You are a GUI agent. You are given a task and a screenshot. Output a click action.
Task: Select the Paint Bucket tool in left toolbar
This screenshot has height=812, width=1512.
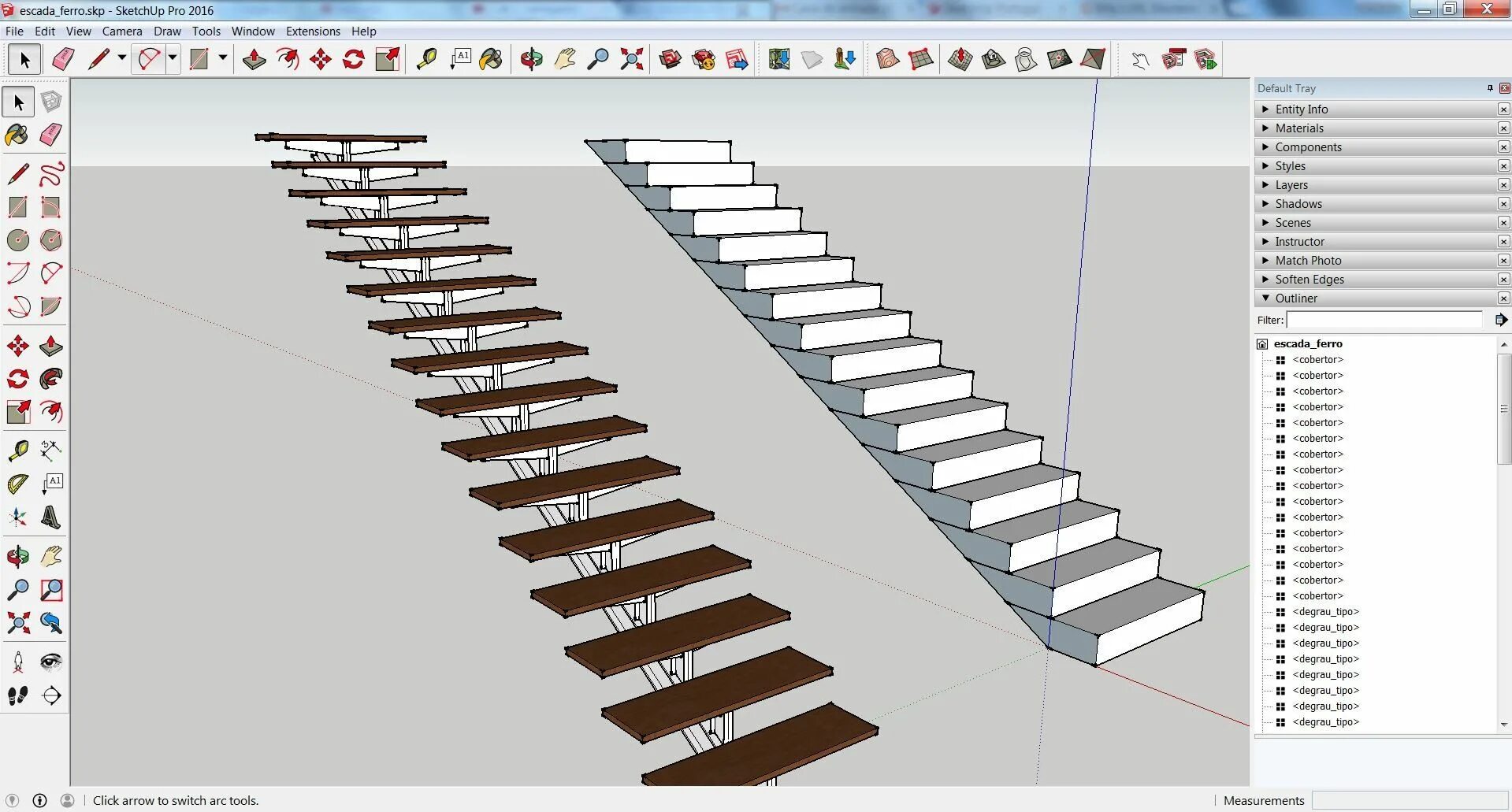(x=17, y=135)
